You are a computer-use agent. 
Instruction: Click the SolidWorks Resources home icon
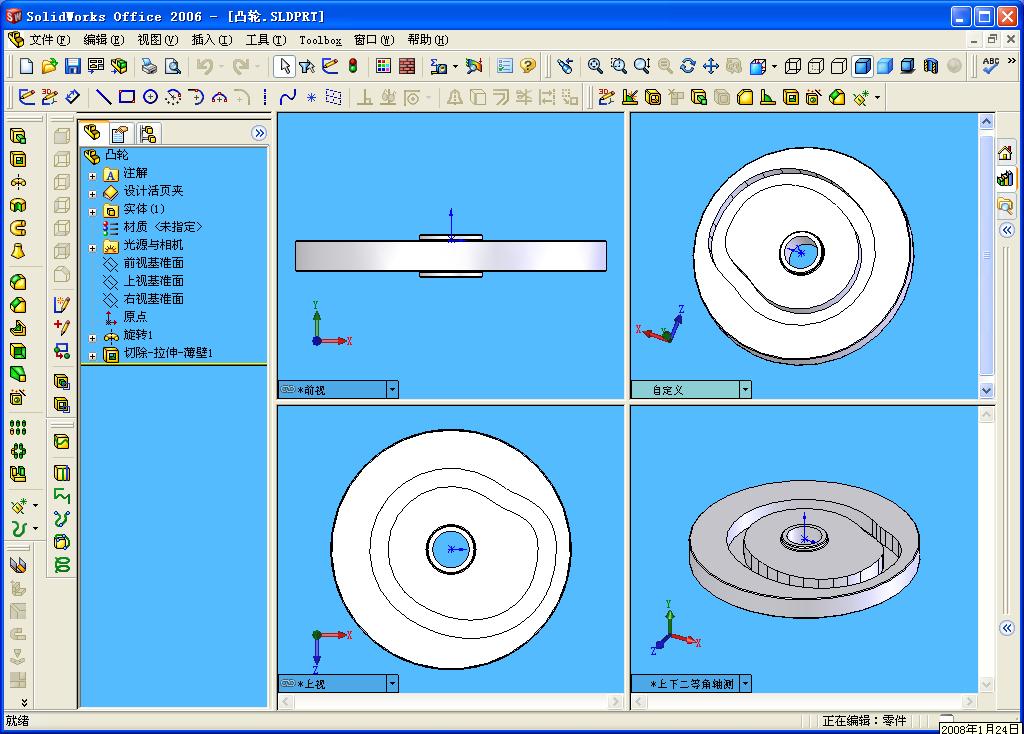[x=1005, y=153]
